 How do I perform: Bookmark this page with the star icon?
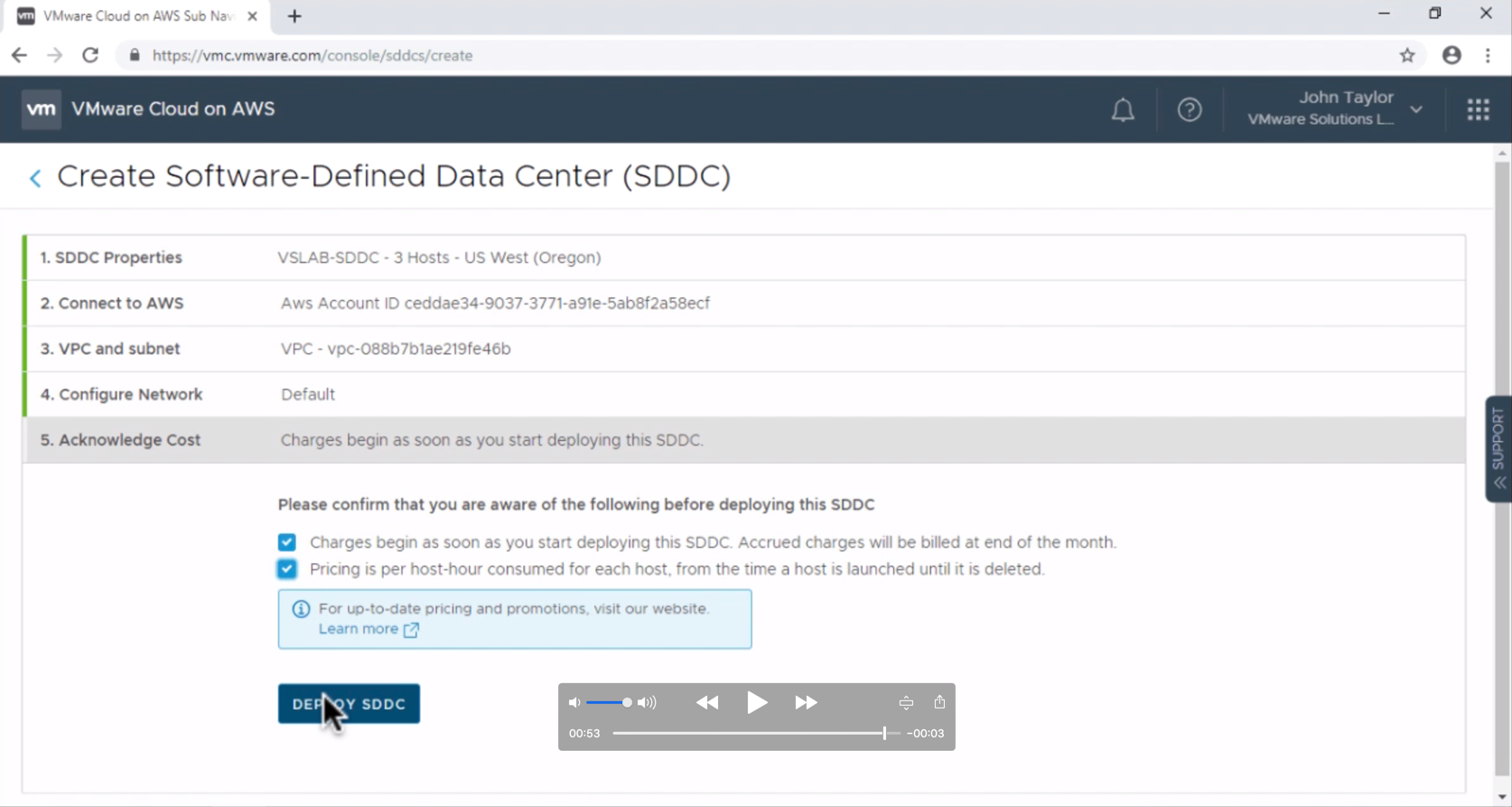(x=1407, y=55)
